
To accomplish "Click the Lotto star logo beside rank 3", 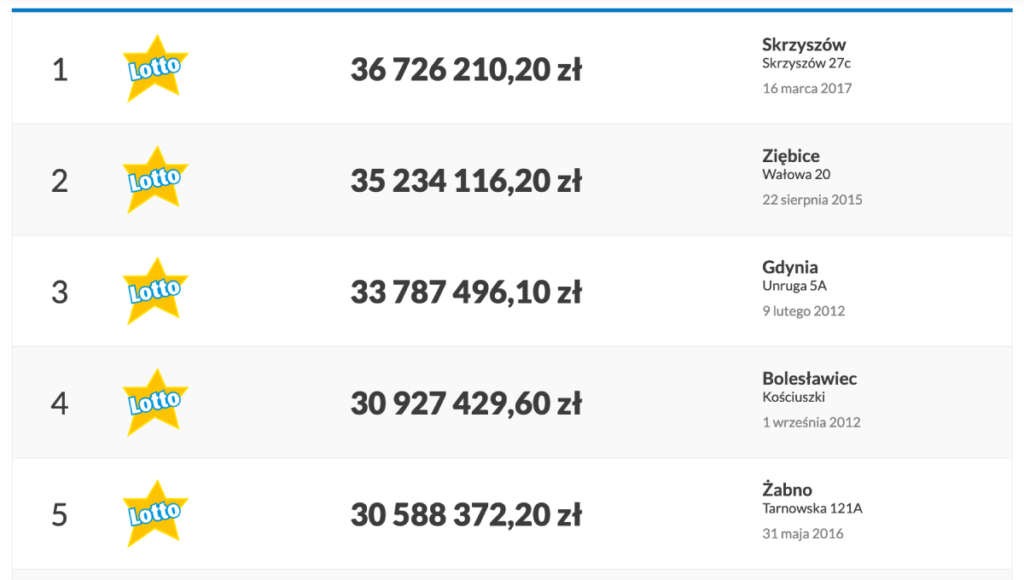I will (155, 291).
